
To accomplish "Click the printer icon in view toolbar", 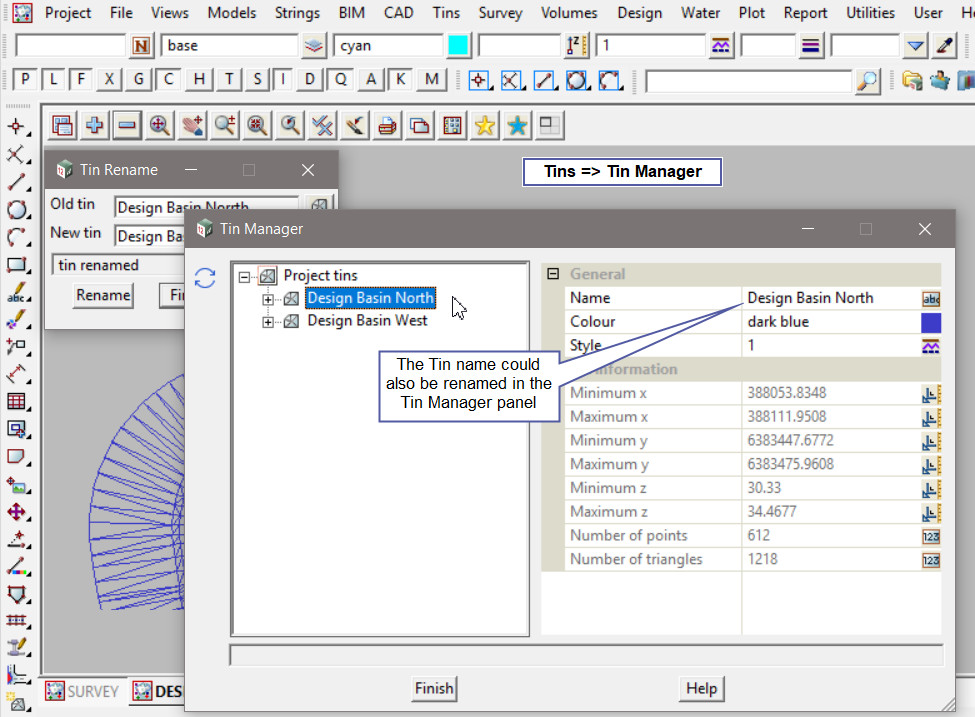I will point(387,125).
